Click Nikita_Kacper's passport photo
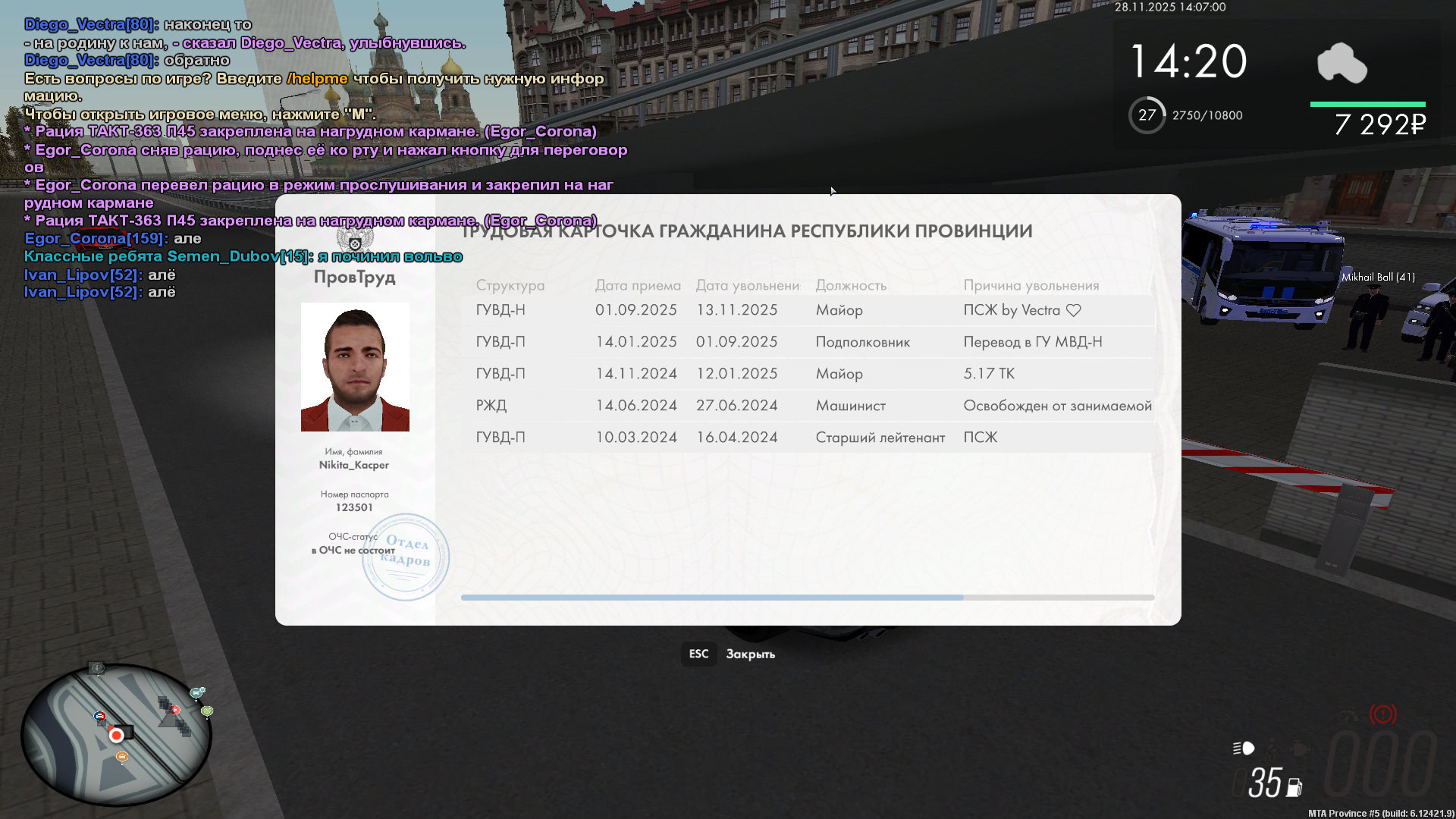The height and width of the screenshot is (819, 1456). tap(355, 367)
